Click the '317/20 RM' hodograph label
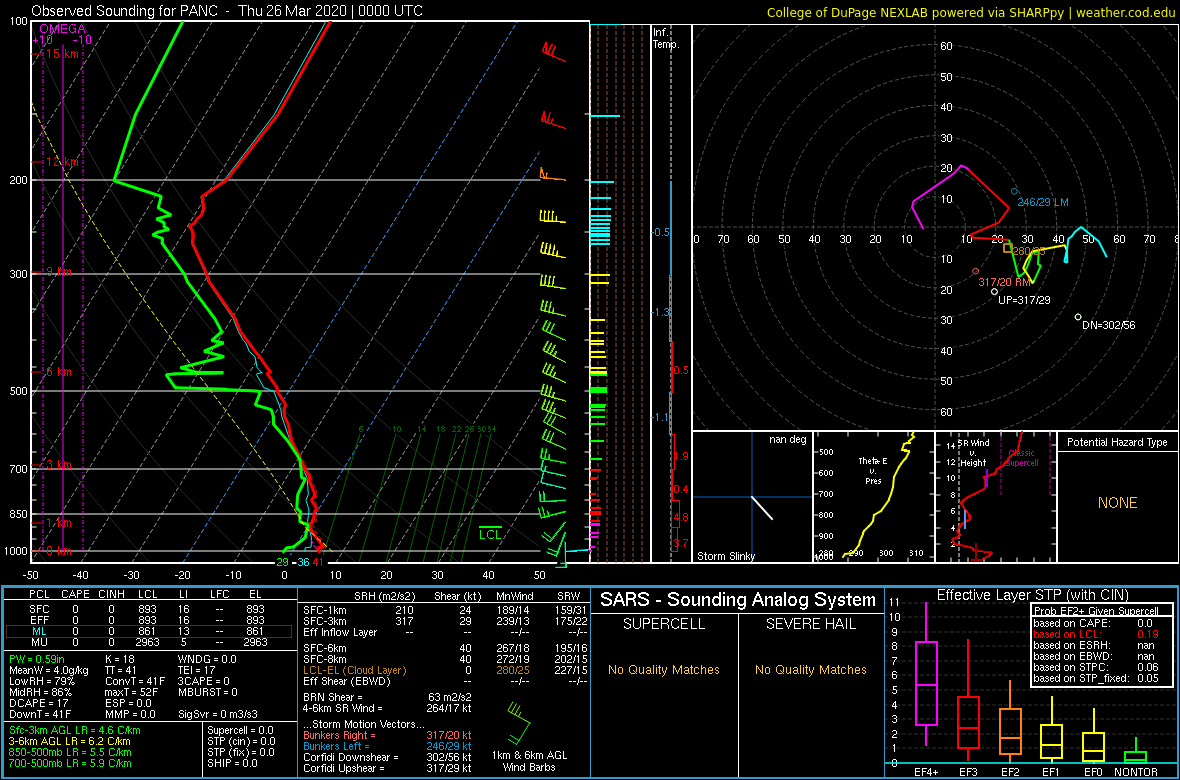Screen dimensions: 1180x780 [x=1004, y=282]
